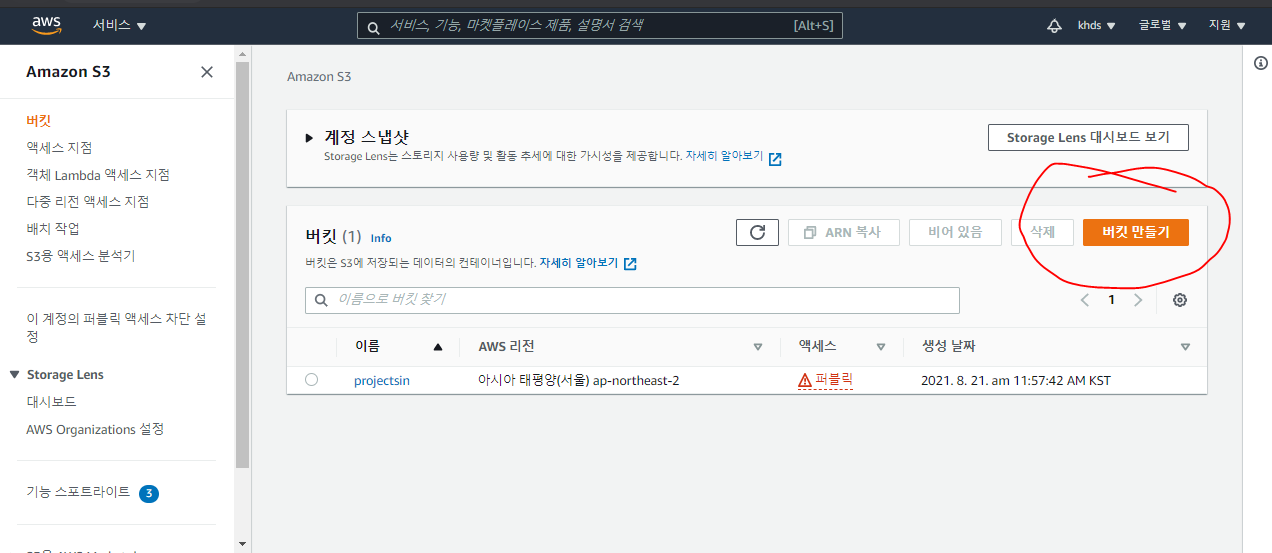
Task: Click the refresh buckets icon button
Action: click(757, 232)
